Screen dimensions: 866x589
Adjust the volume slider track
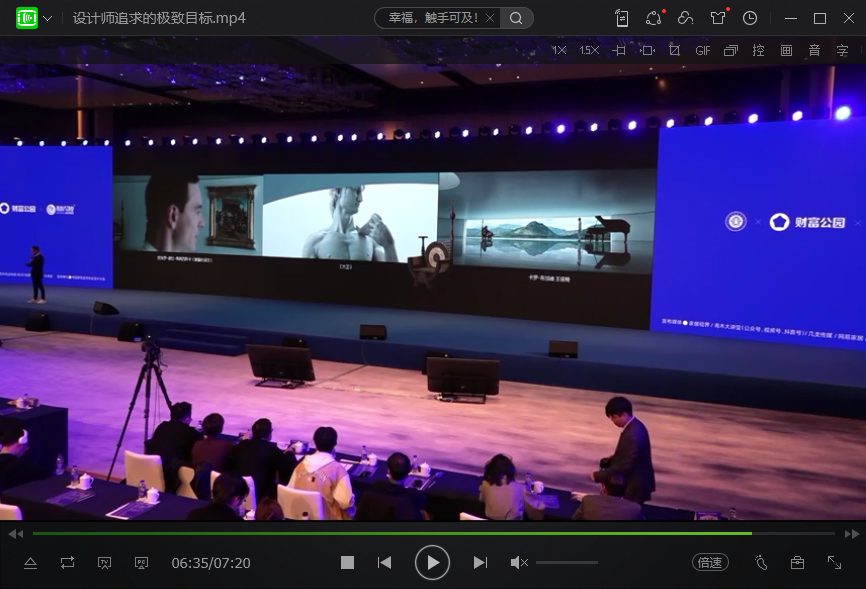[x=567, y=563]
